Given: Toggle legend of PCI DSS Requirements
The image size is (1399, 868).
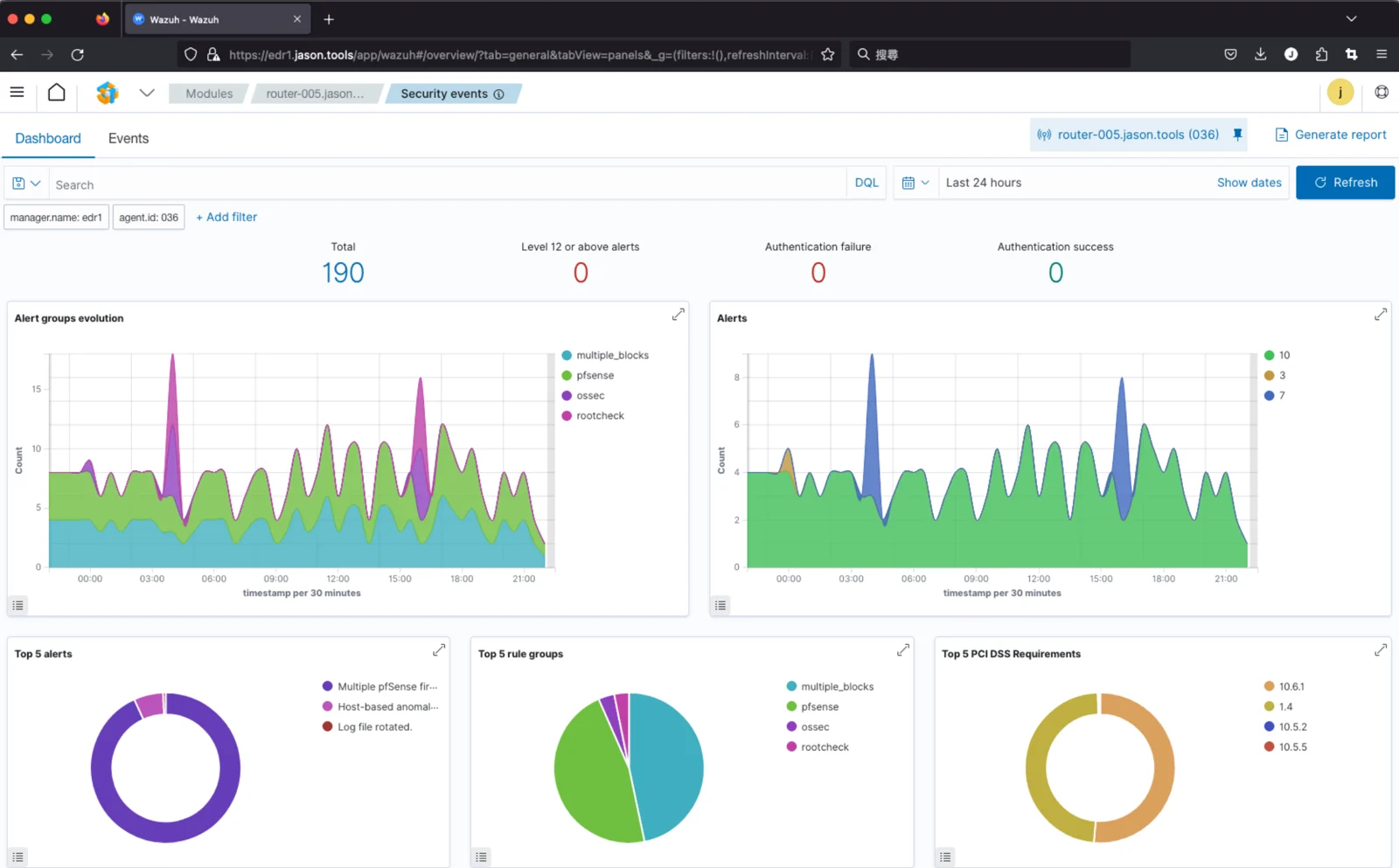Looking at the screenshot, I should (945, 857).
